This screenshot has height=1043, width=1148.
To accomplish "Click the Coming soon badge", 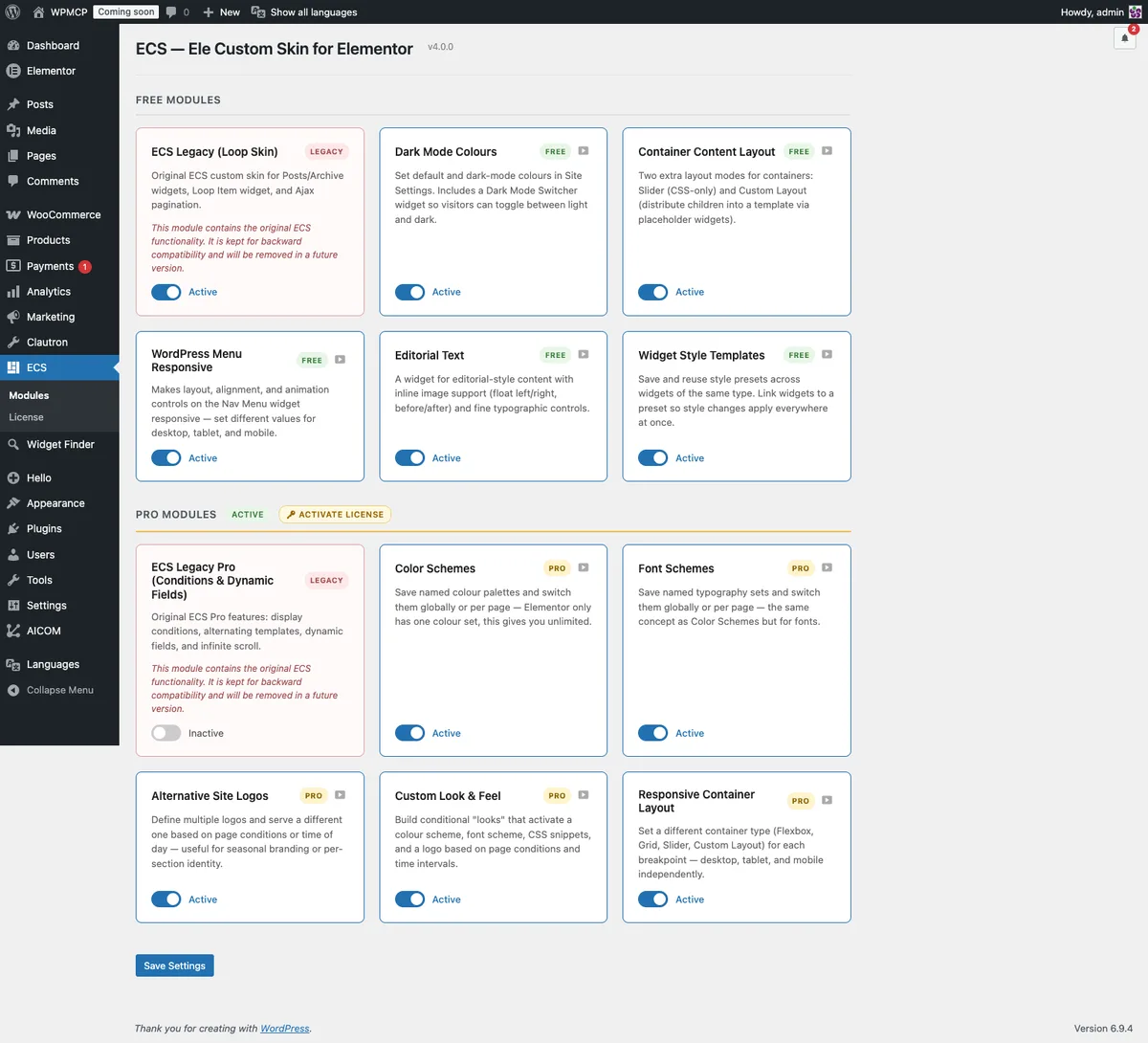I will 126,11.
